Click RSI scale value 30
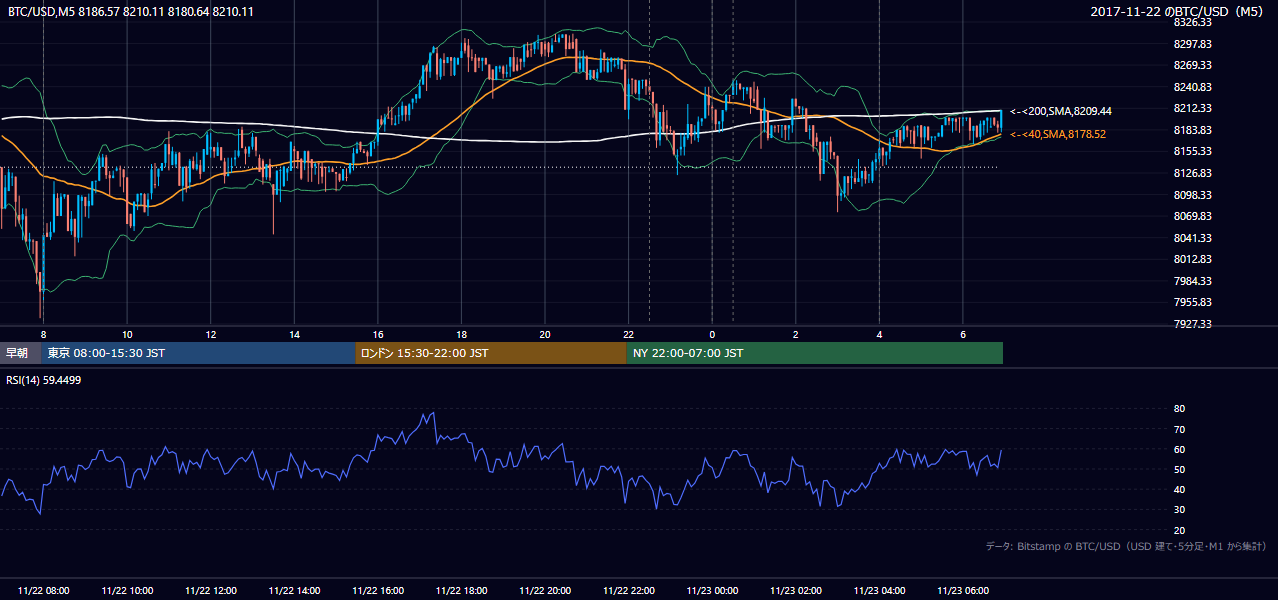Viewport: 1278px width, 600px height. click(x=1179, y=510)
